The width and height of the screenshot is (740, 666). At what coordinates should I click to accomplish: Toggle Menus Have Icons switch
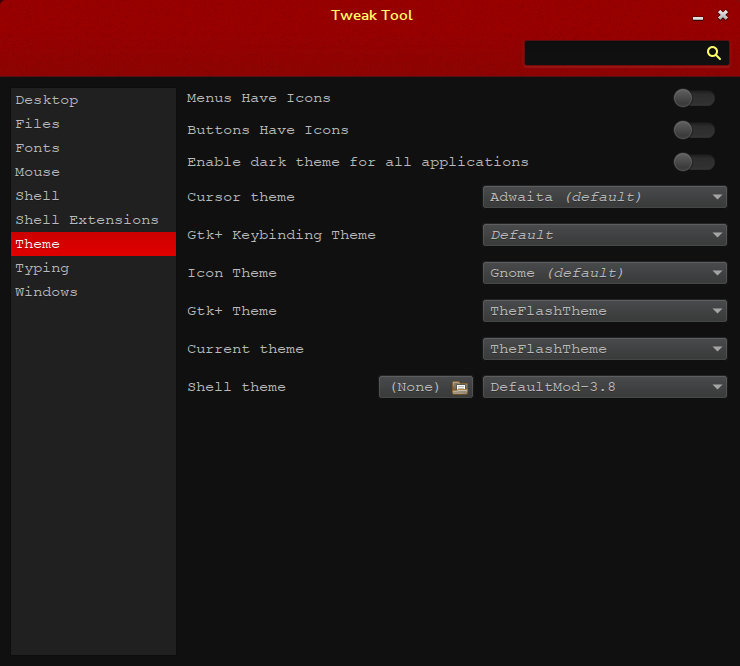[x=694, y=98]
